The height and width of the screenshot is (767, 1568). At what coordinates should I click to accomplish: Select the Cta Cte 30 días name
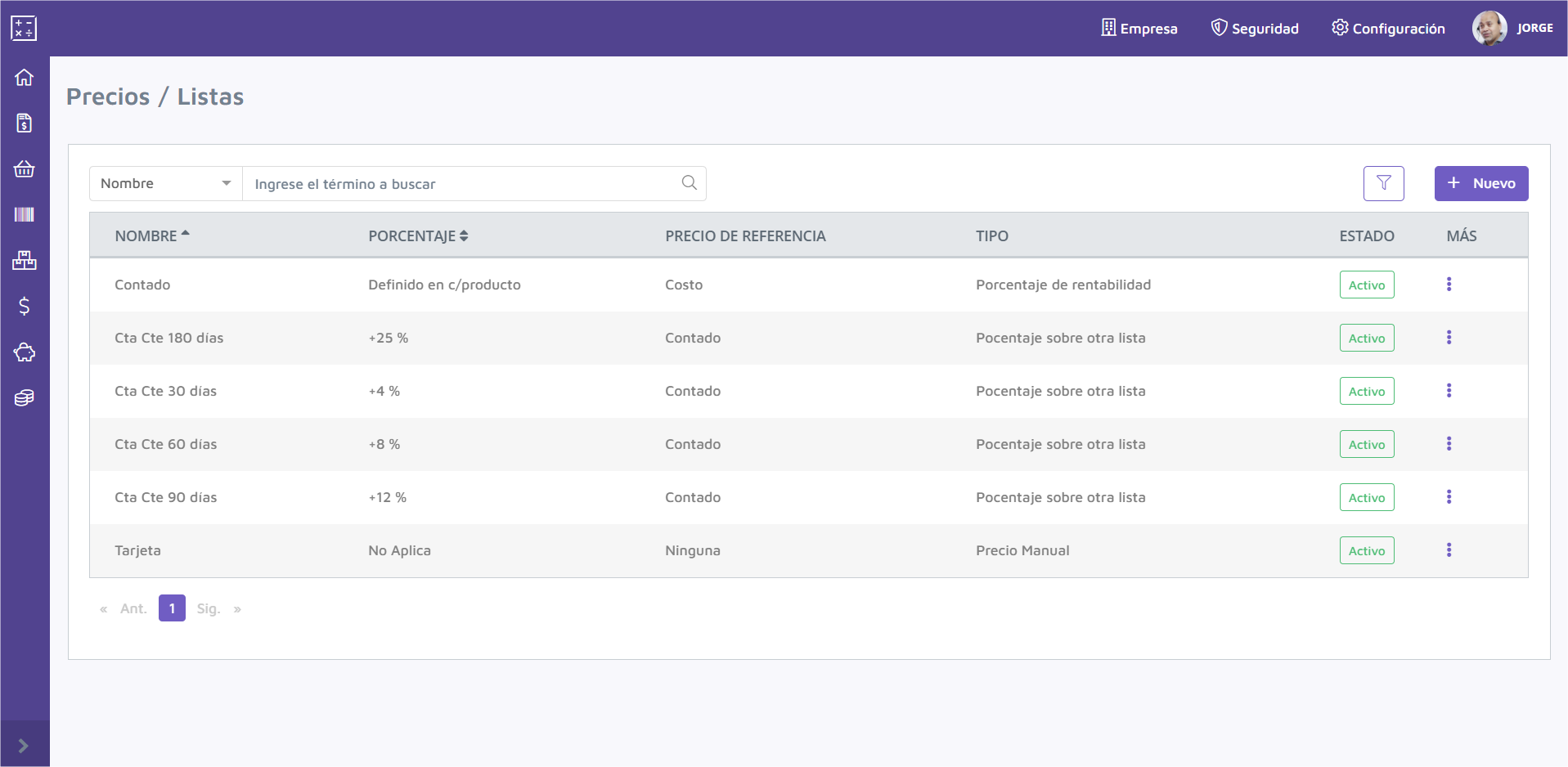coord(165,391)
